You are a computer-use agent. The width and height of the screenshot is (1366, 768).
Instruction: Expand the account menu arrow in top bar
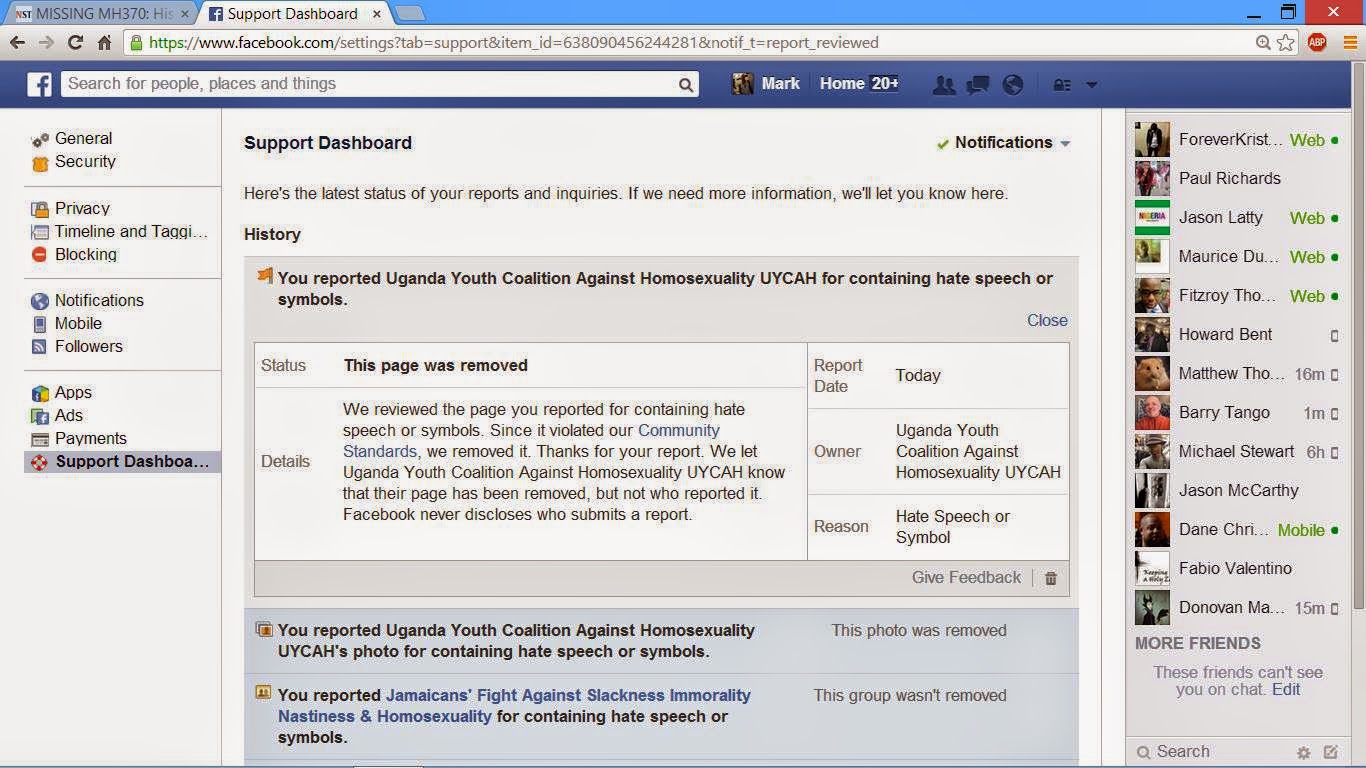coord(1091,85)
